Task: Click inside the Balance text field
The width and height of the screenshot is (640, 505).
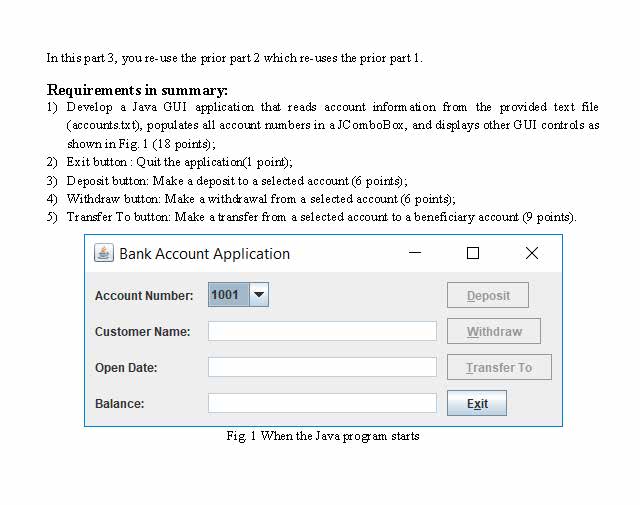Action: click(322, 403)
